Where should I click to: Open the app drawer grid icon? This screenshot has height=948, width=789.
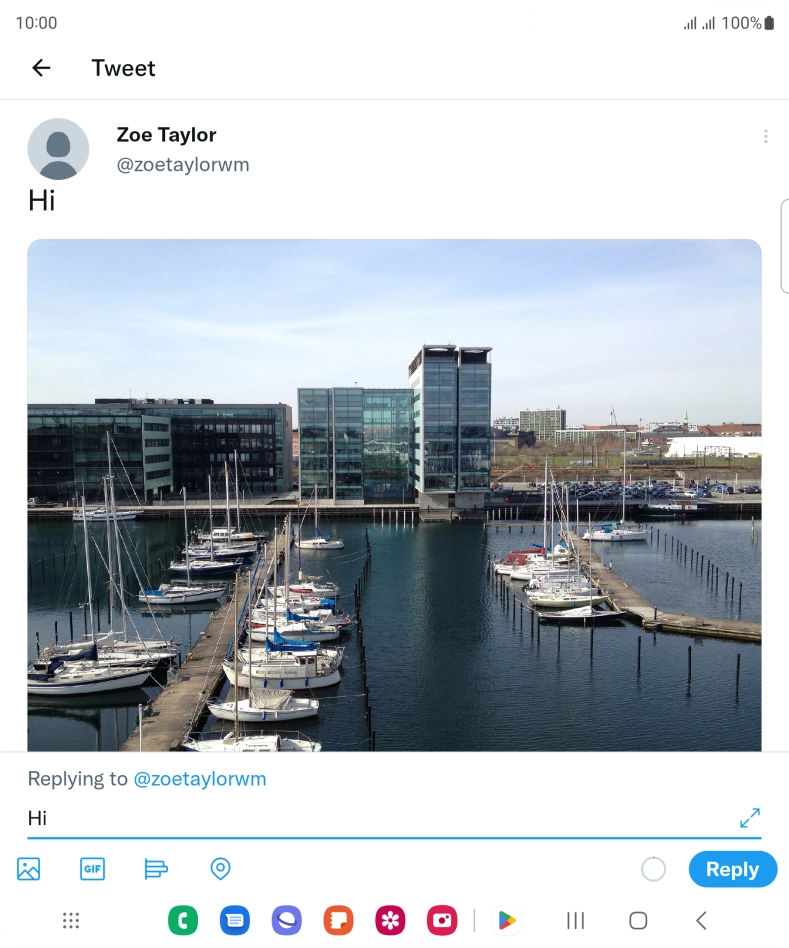click(71, 921)
